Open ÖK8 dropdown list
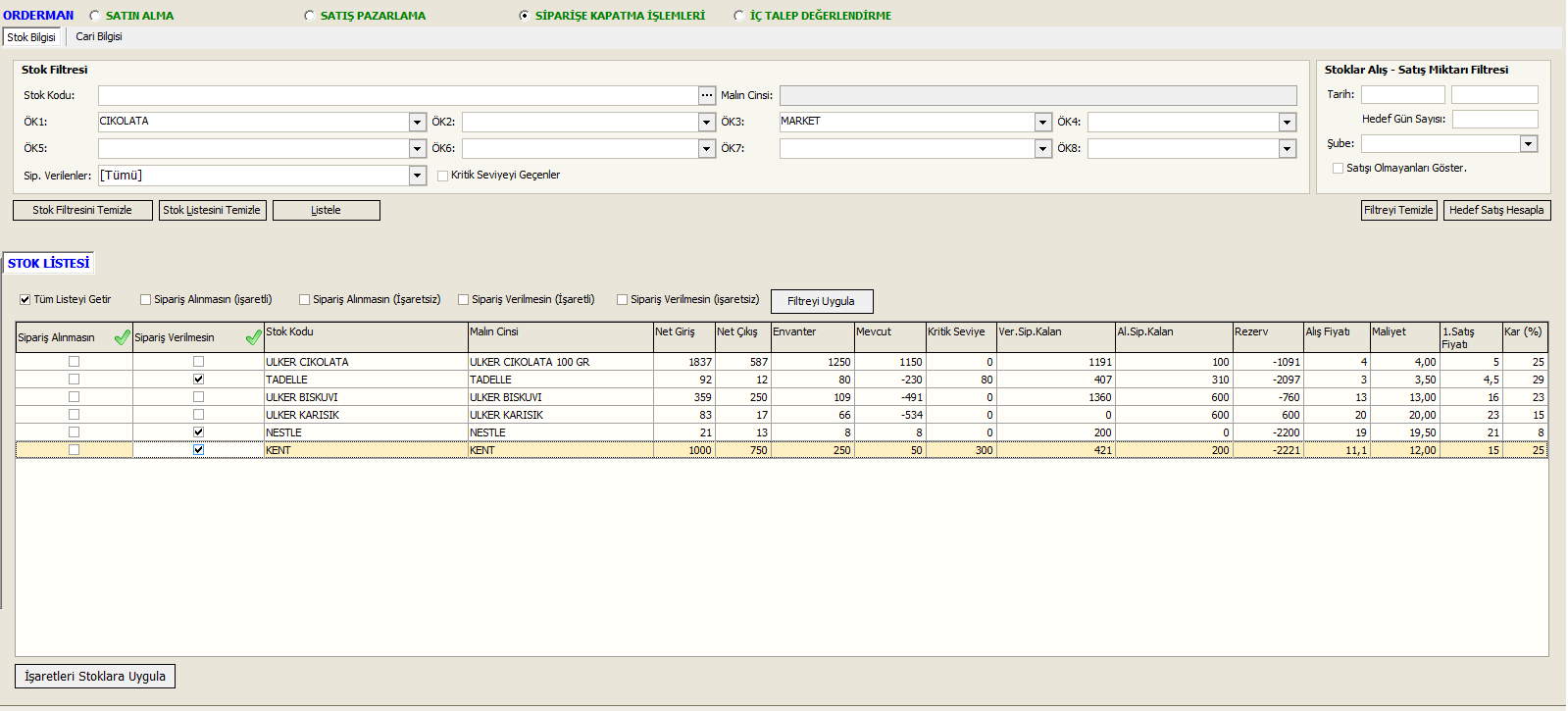The width and height of the screenshot is (1568, 711). pyautogui.click(x=1288, y=148)
